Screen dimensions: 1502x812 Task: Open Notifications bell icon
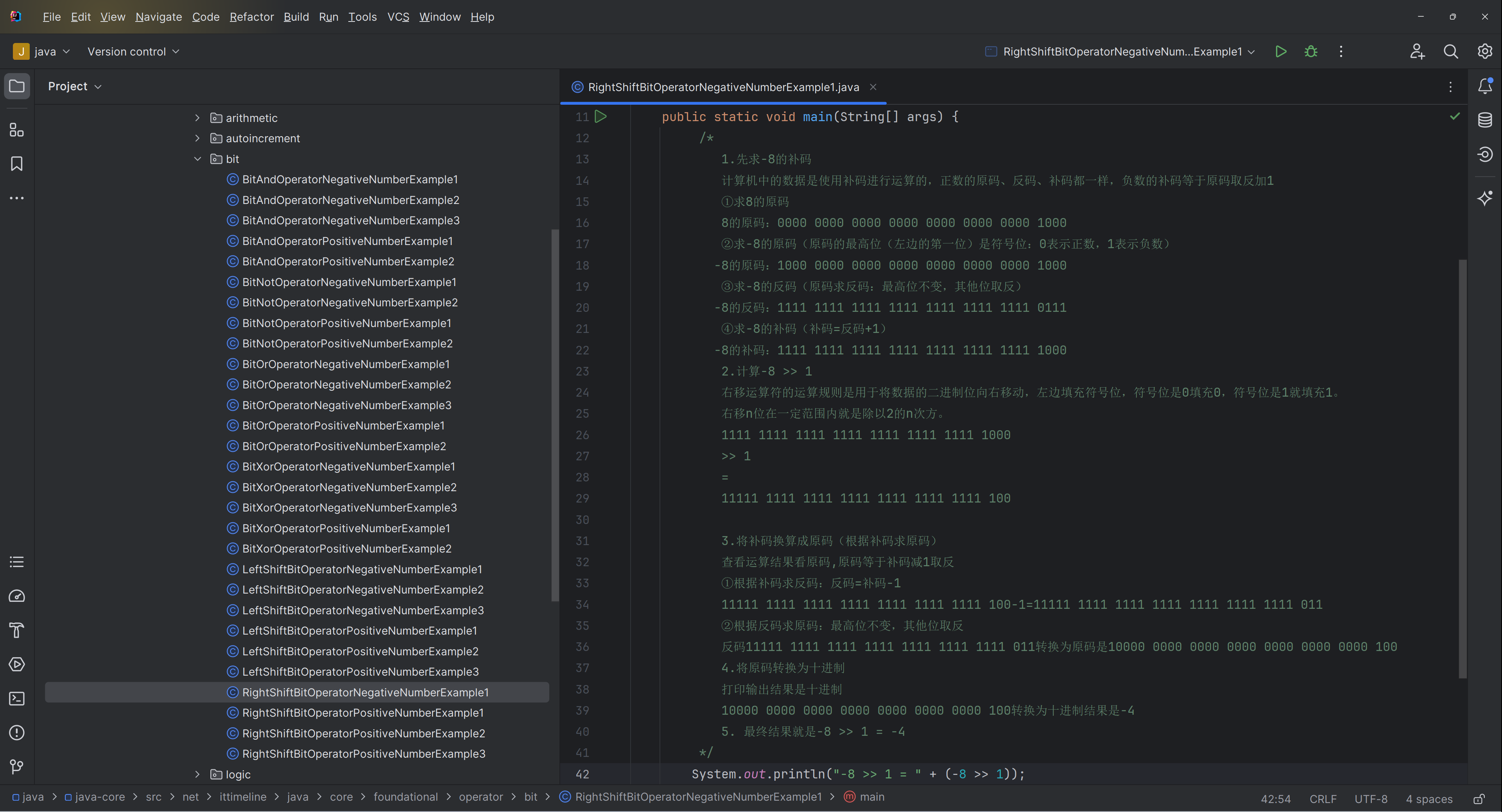click(x=1484, y=86)
